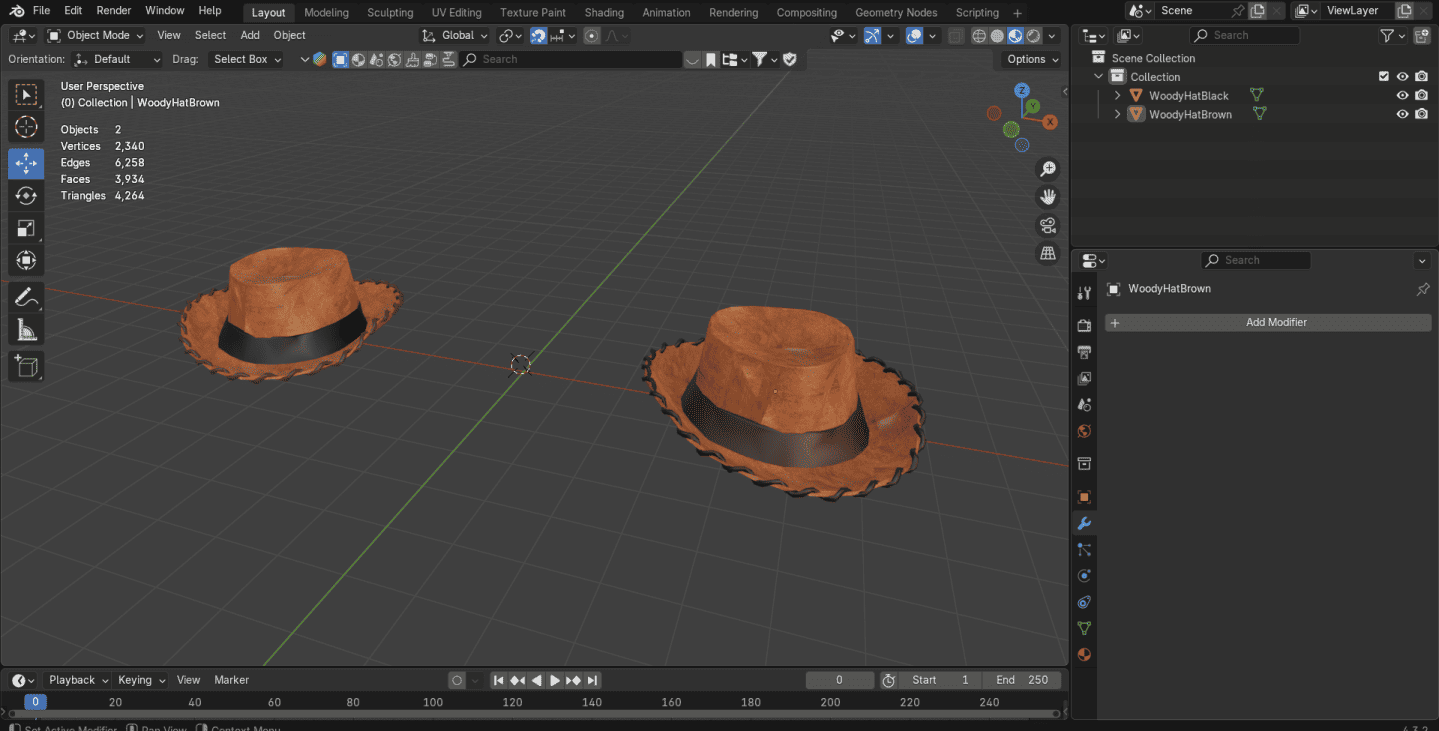Select the Rotate tool in toolbar
The width and height of the screenshot is (1439, 731).
(x=26, y=196)
